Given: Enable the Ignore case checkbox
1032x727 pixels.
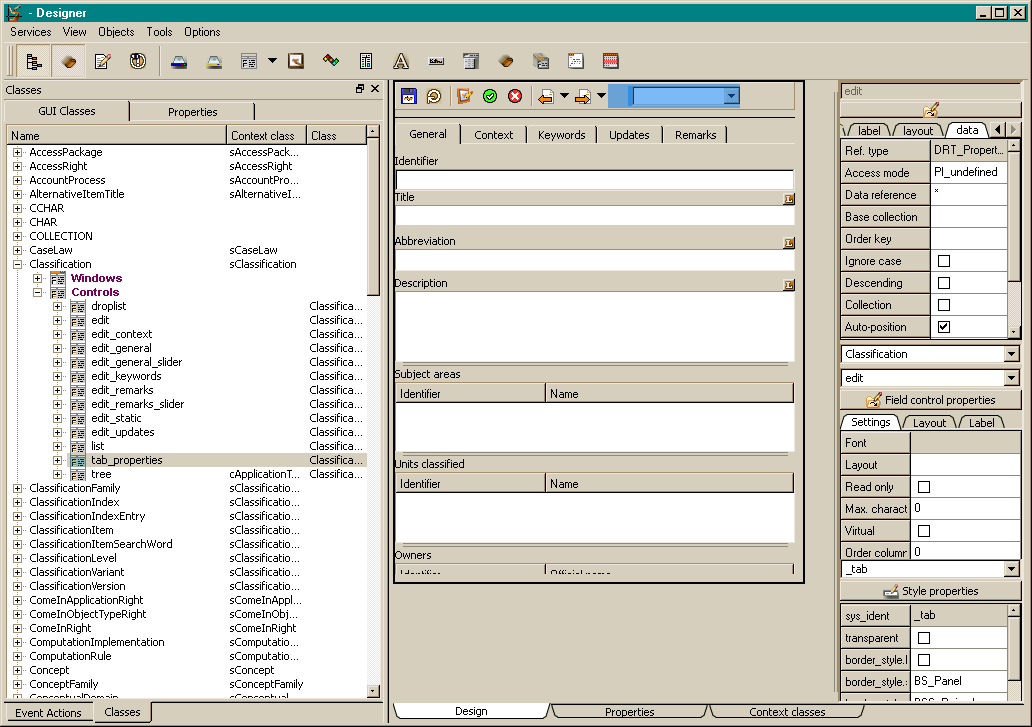Looking at the screenshot, I should click(x=943, y=261).
